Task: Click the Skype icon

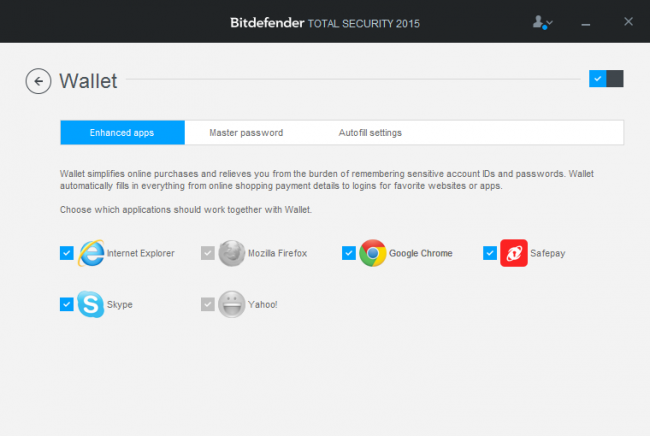Action: click(91, 304)
